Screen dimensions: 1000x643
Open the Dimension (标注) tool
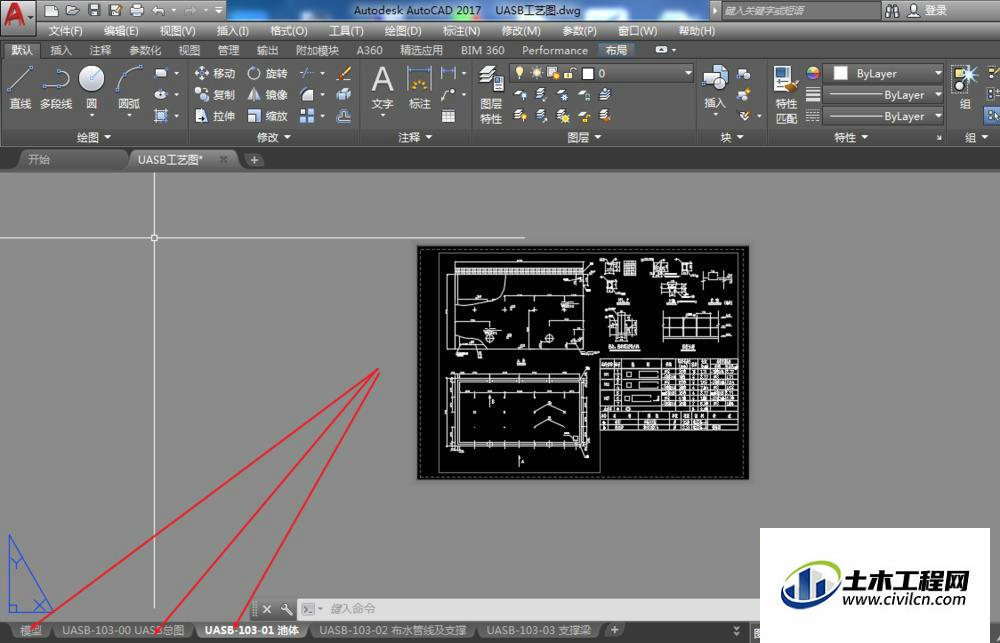419,88
